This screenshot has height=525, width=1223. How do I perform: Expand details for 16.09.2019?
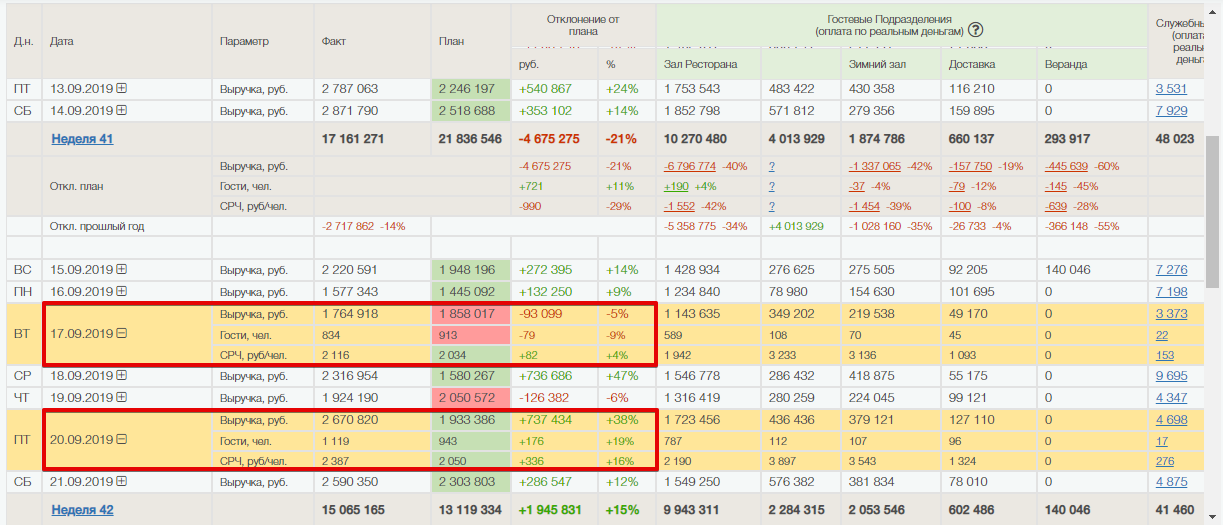tap(122, 292)
